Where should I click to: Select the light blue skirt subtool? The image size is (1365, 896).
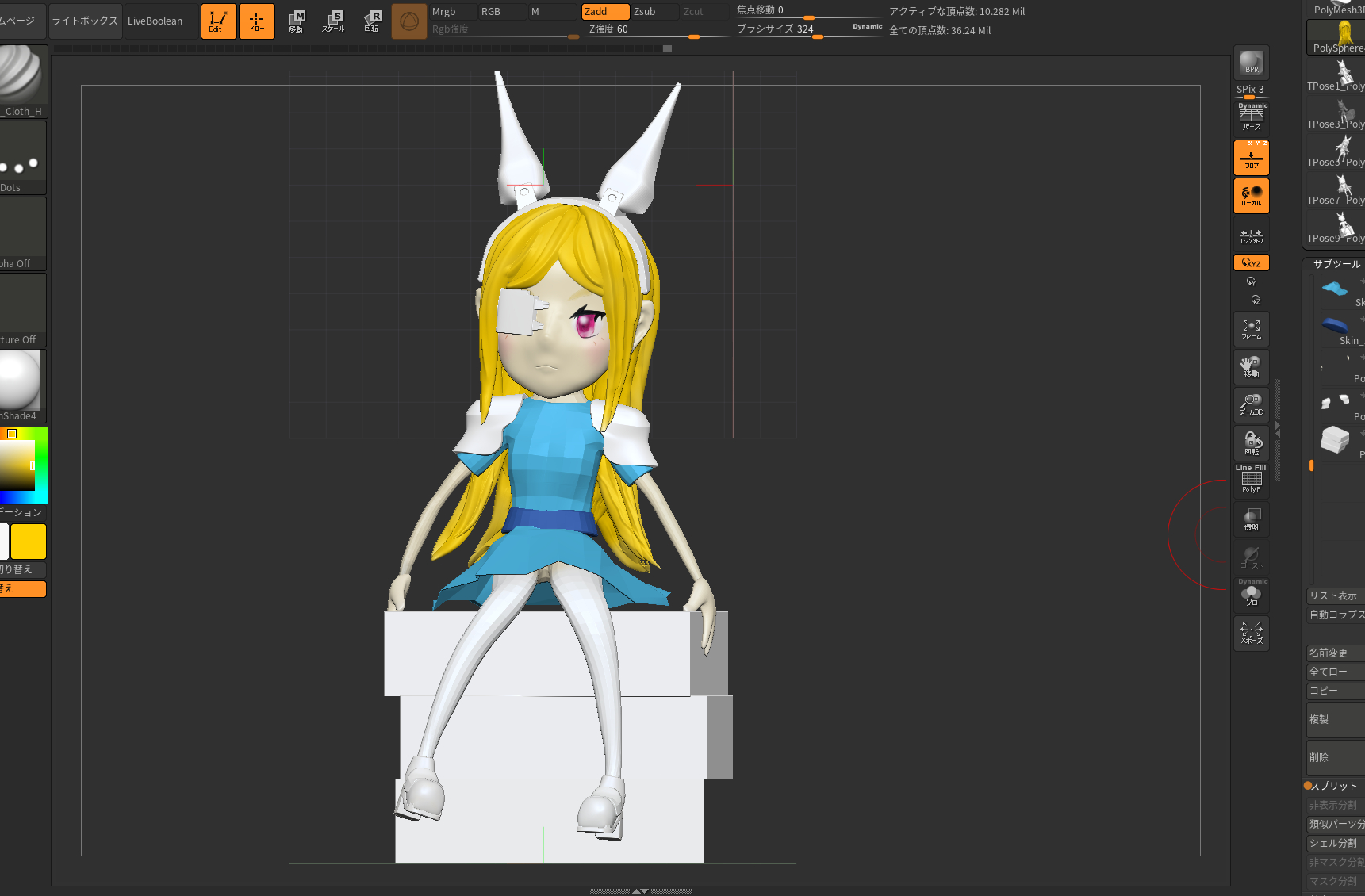coord(1336,289)
